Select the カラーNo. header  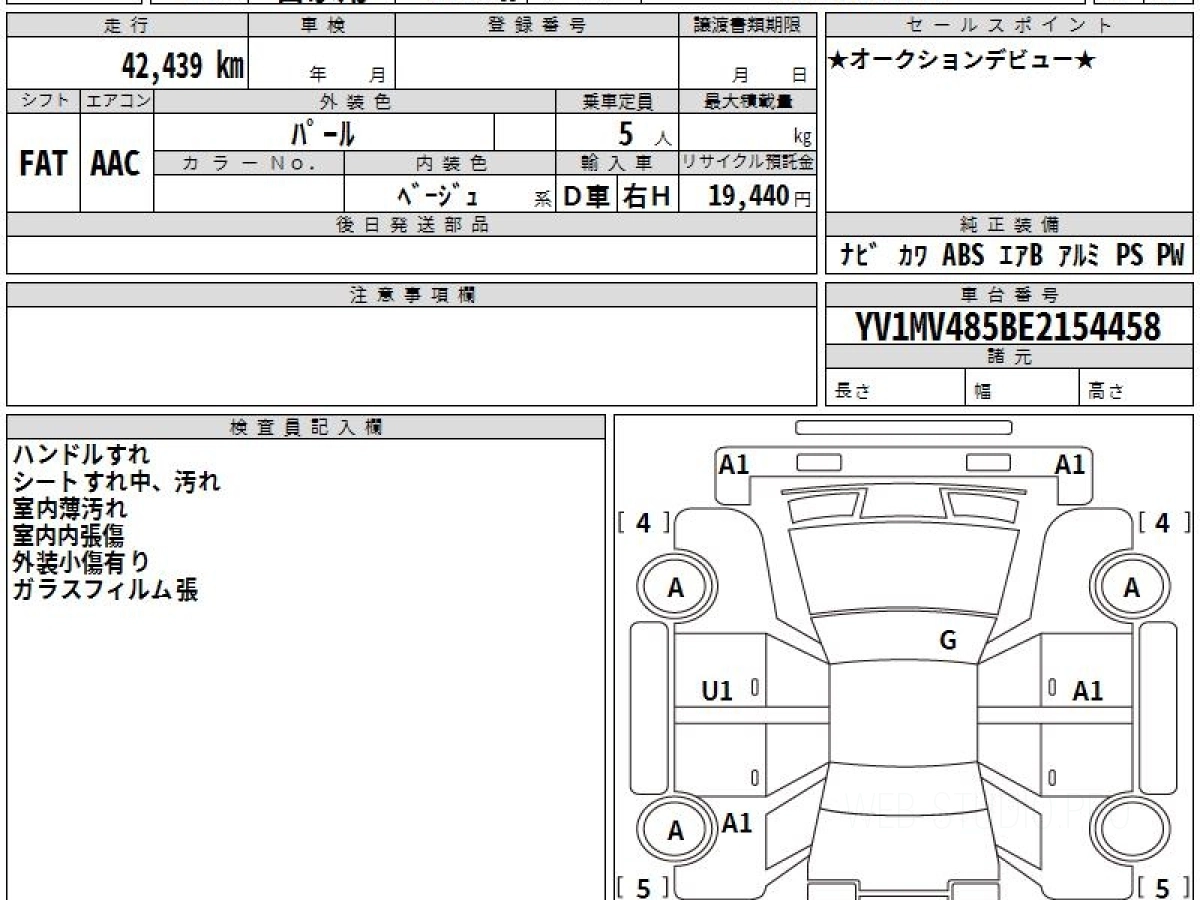249,162
